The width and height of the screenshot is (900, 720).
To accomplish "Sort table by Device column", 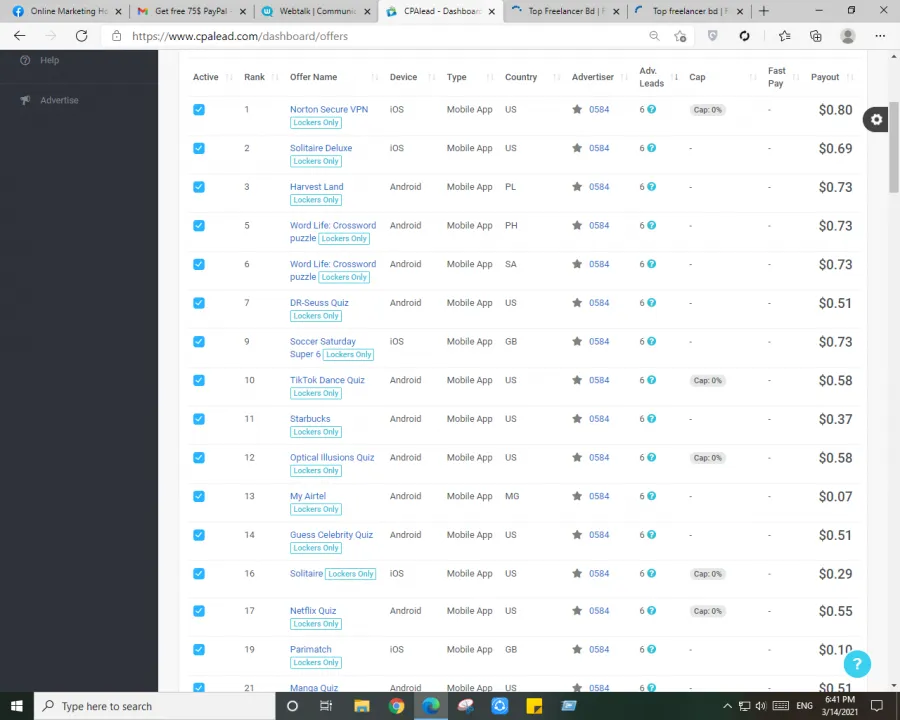I will pyautogui.click(x=403, y=77).
